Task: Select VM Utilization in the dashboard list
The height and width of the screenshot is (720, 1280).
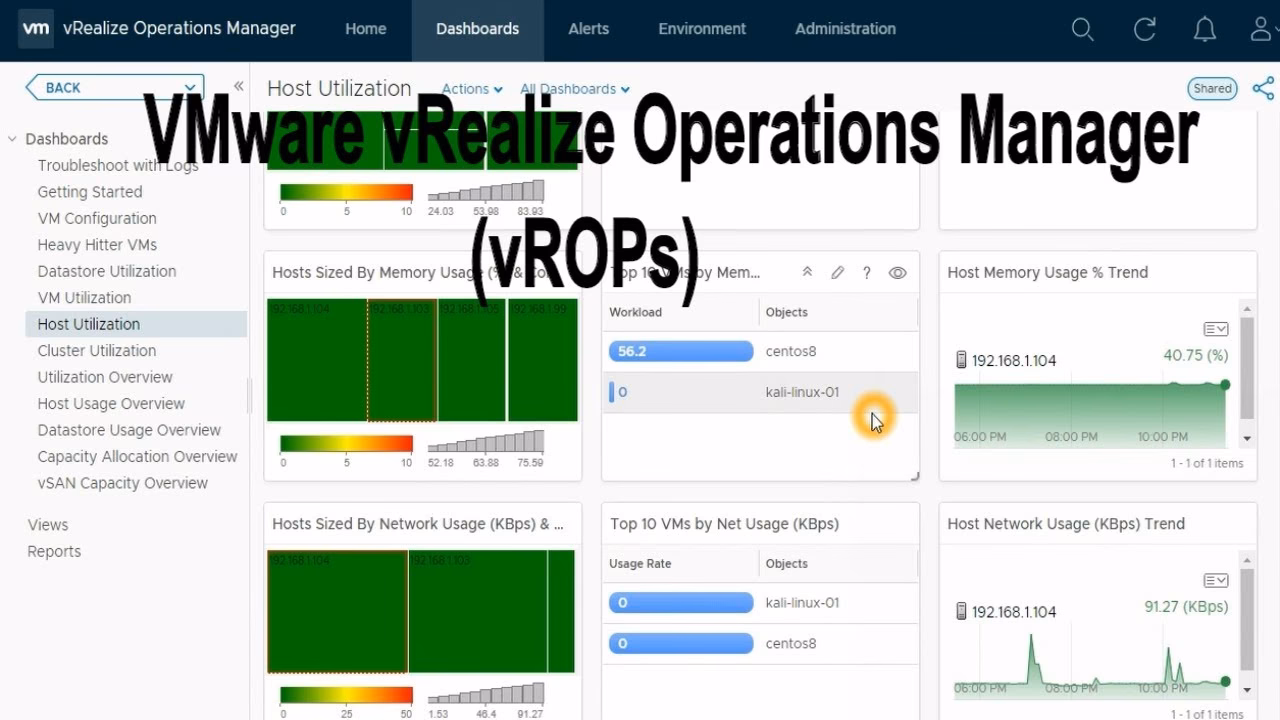Action: point(84,297)
